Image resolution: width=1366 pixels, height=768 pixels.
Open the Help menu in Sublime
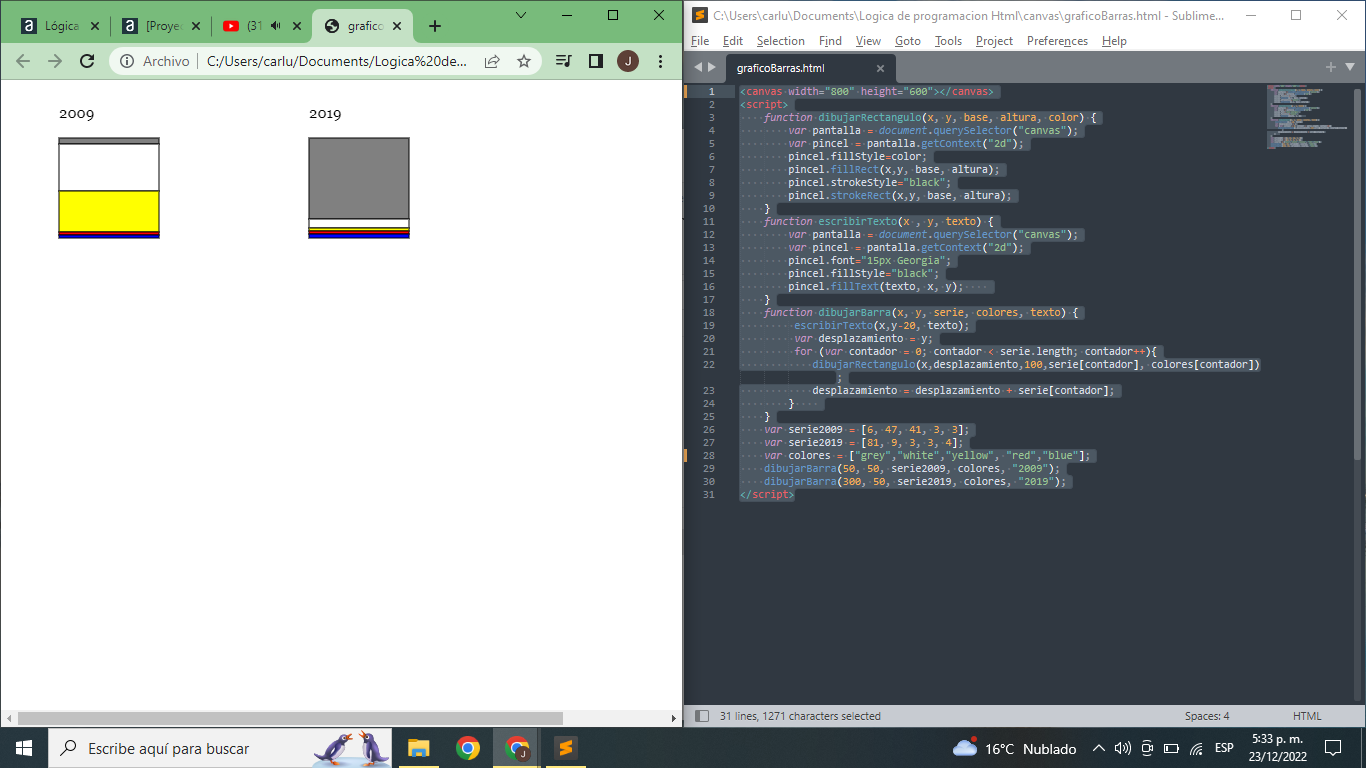click(1114, 41)
